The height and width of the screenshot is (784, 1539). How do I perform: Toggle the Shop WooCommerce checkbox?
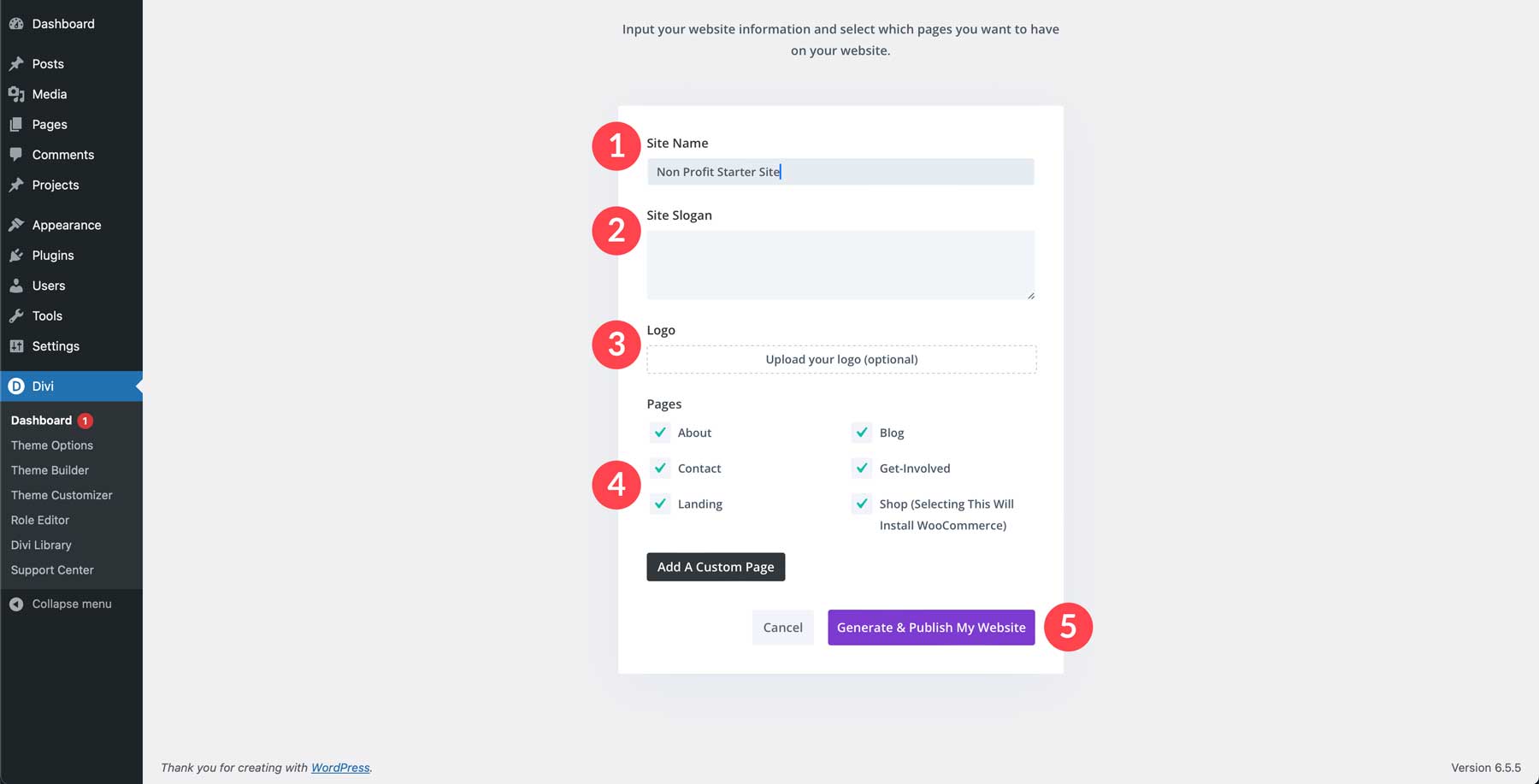click(861, 504)
